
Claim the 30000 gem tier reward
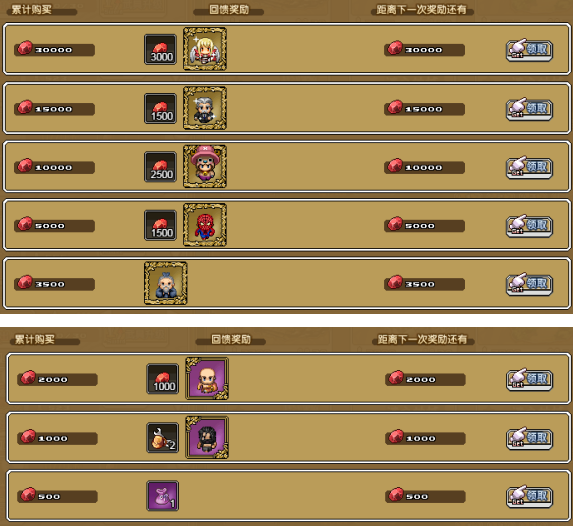coord(529,50)
